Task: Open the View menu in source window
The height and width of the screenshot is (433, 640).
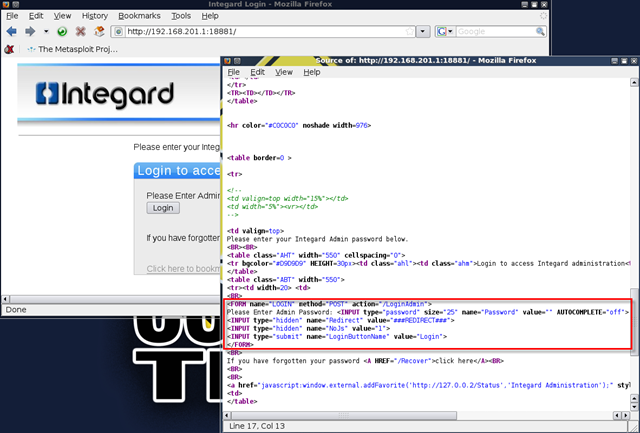Action: (x=284, y=72)
